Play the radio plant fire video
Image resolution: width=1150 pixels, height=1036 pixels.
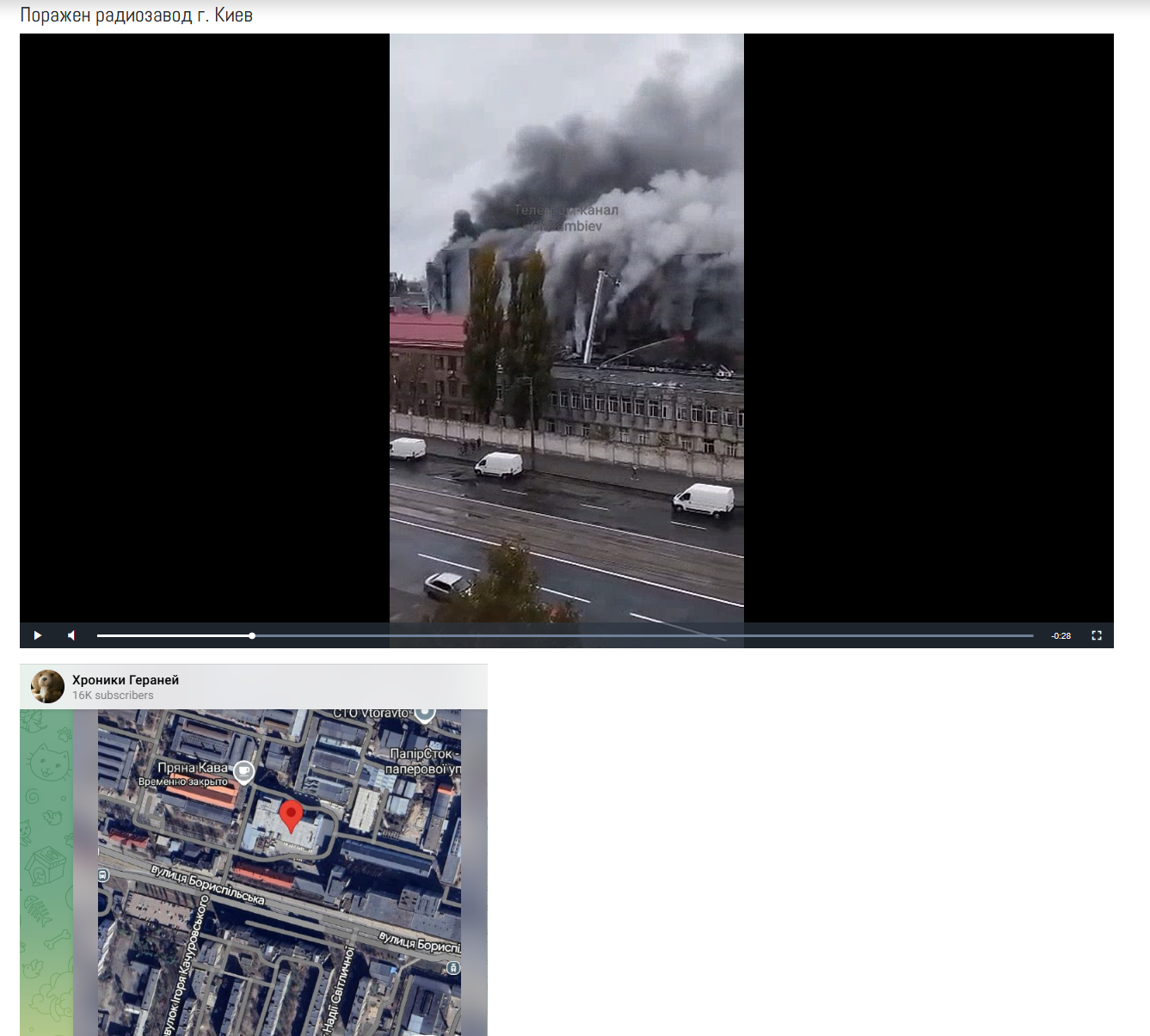point(37,635)
